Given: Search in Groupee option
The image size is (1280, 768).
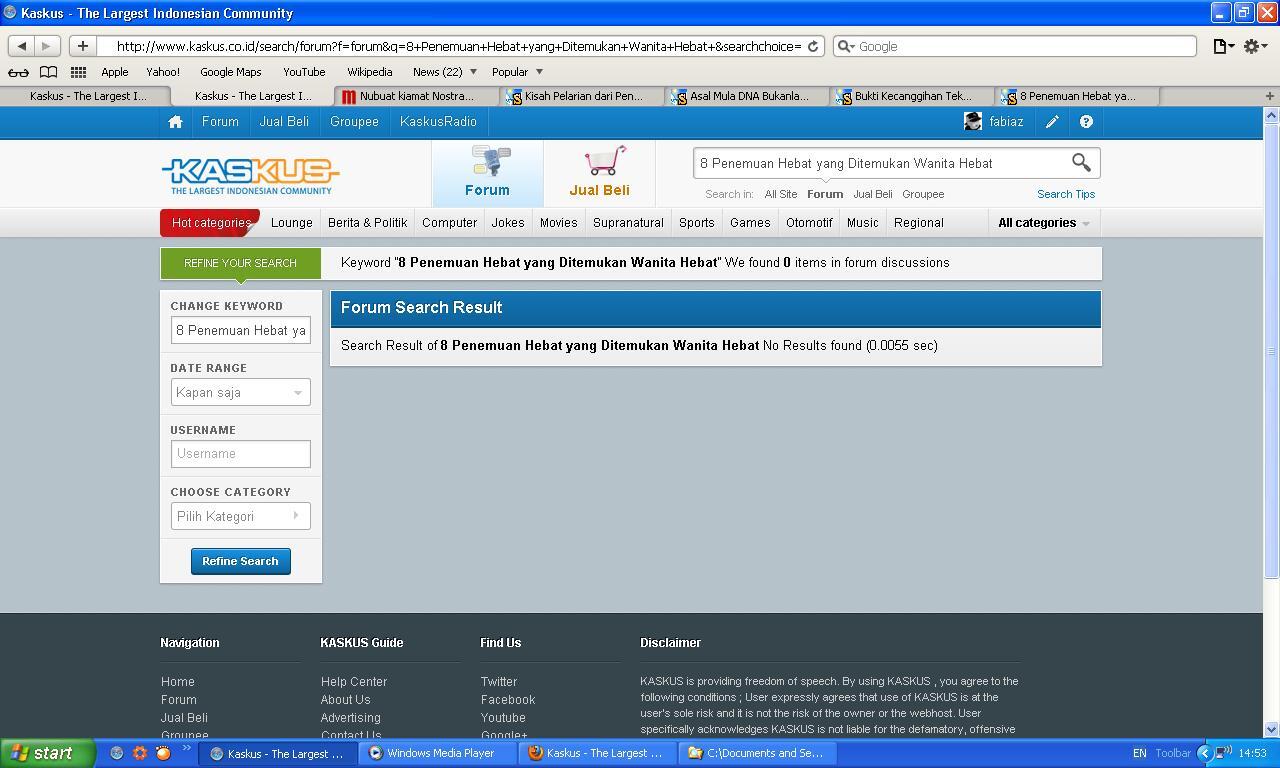Looking at the screenshot, I should 923,194.
